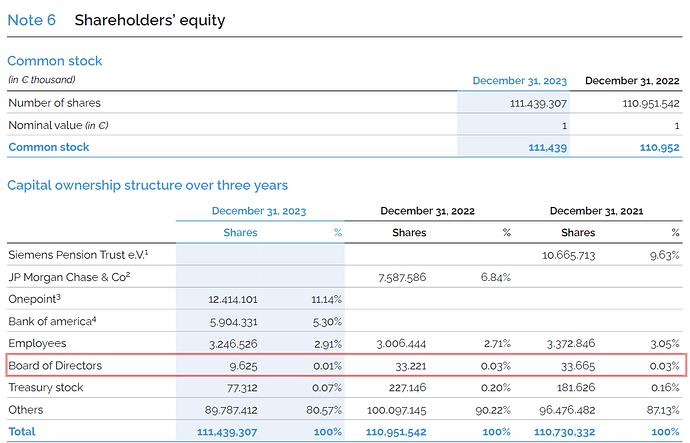Screen dimensions: 690x443
Task: Click the 110,952 common stock total for 2022
Action: 658,147
